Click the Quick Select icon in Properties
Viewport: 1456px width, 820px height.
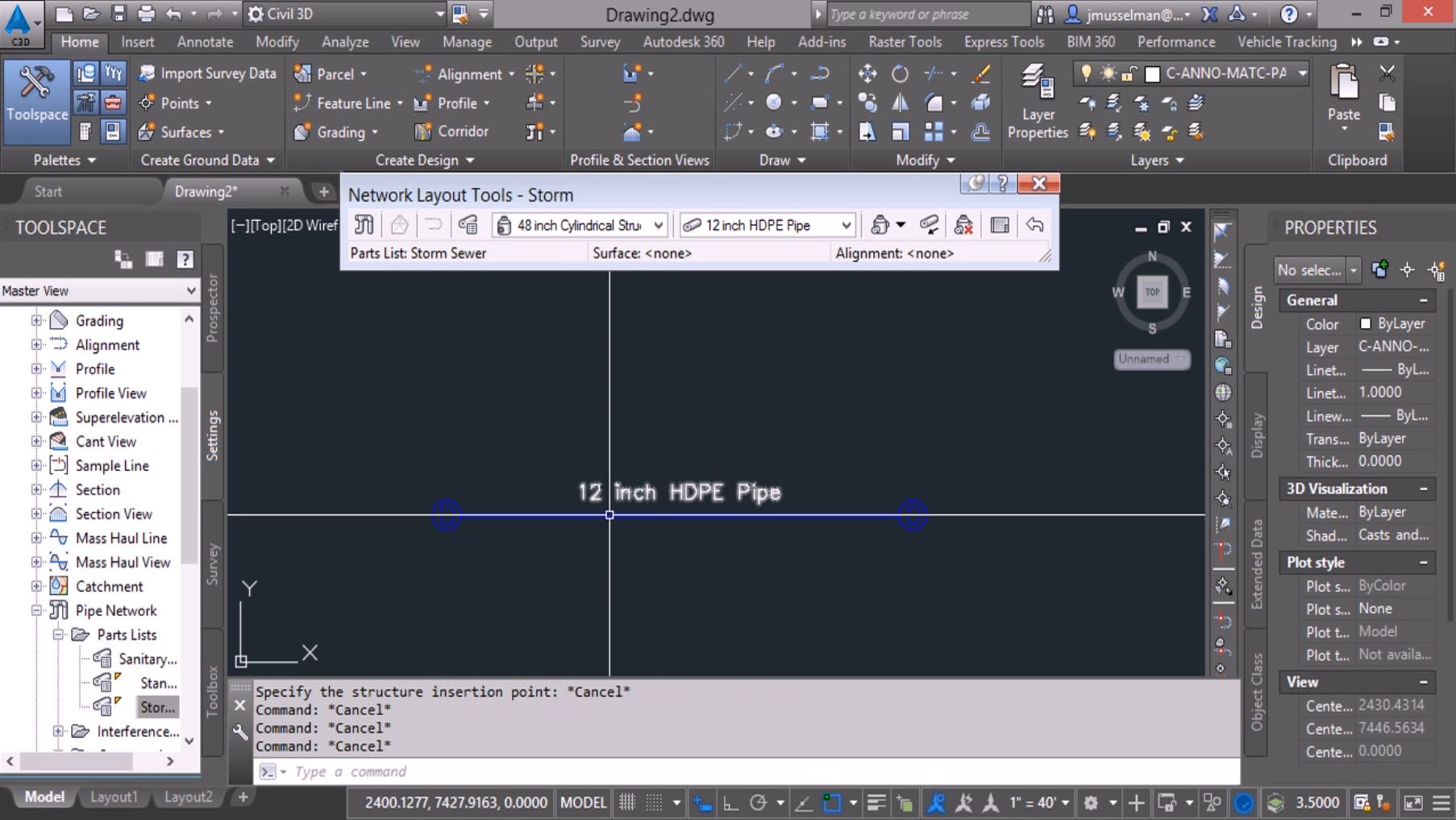coord(1437,270)
